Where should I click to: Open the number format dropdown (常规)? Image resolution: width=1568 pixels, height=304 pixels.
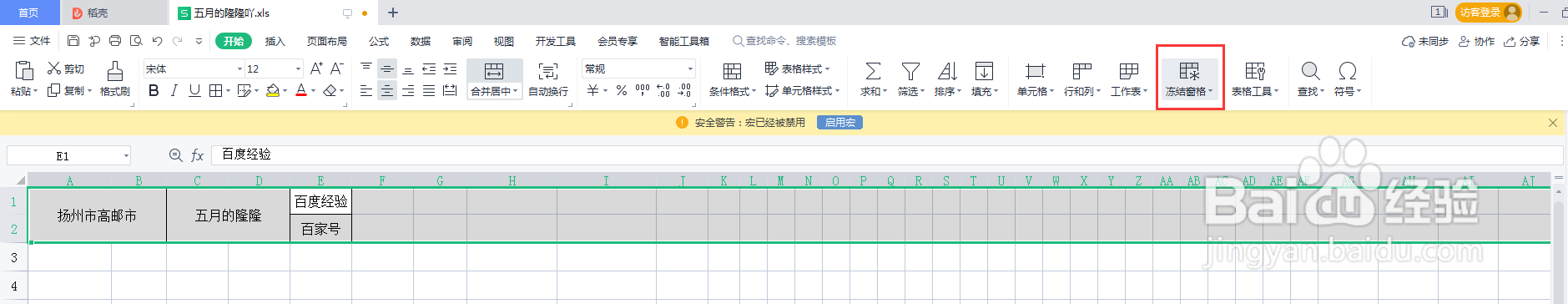[x=690, y=68]
